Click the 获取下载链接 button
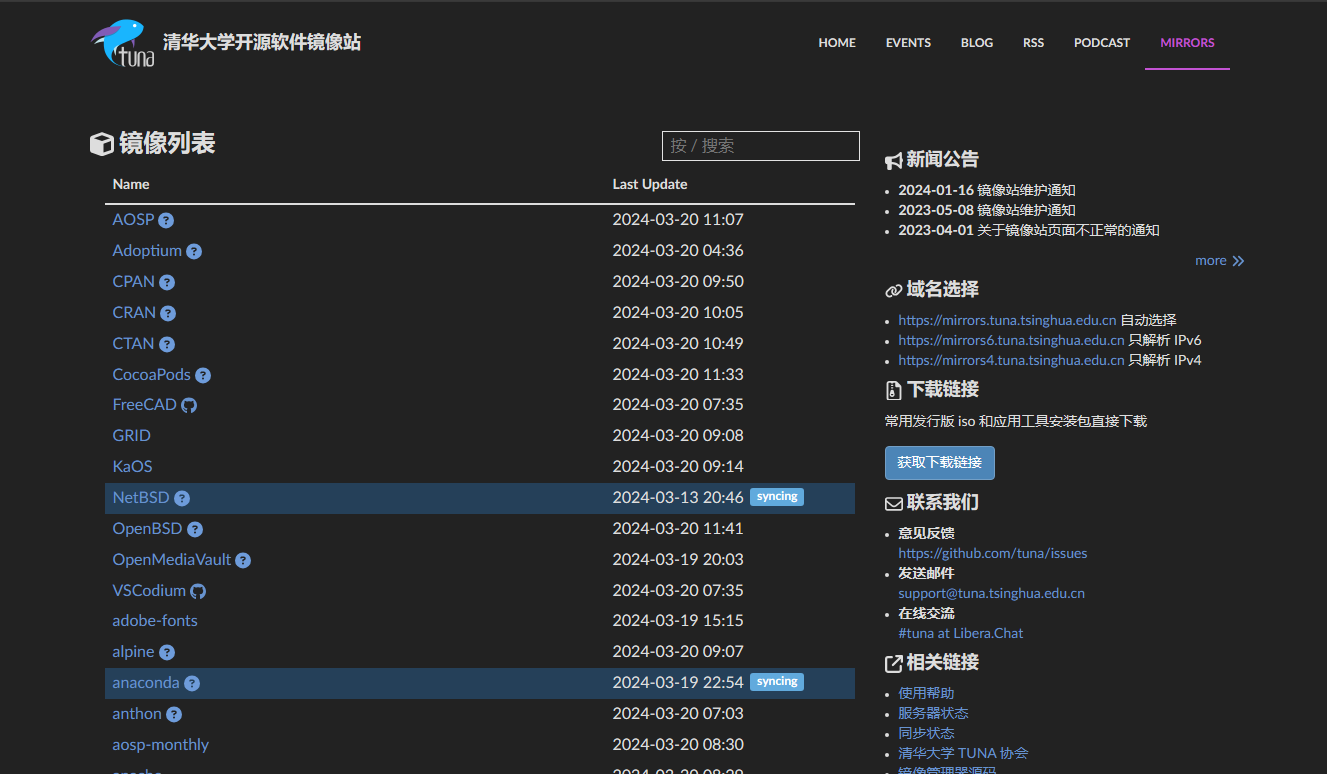The image size is (1327, 774). click(x=940, y=463)
